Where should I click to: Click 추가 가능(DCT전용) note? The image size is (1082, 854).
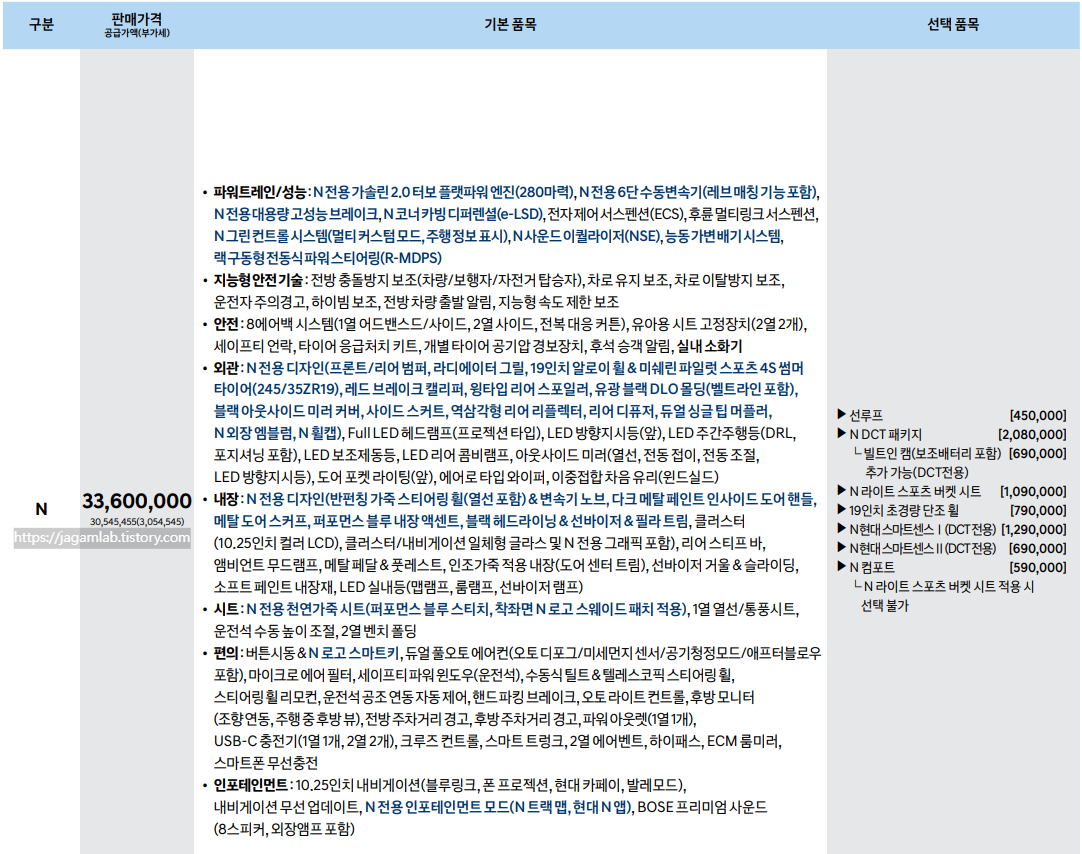coord(917,473)
